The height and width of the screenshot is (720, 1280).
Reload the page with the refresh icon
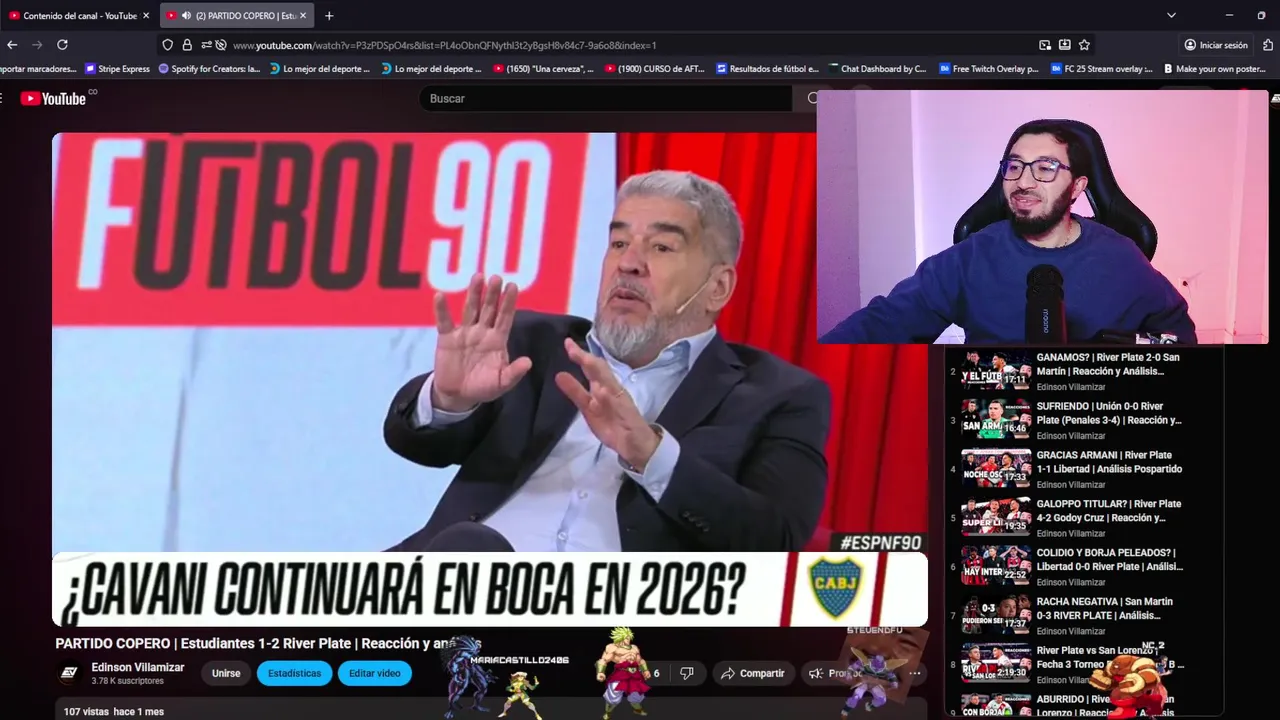[x=62, y=45]
